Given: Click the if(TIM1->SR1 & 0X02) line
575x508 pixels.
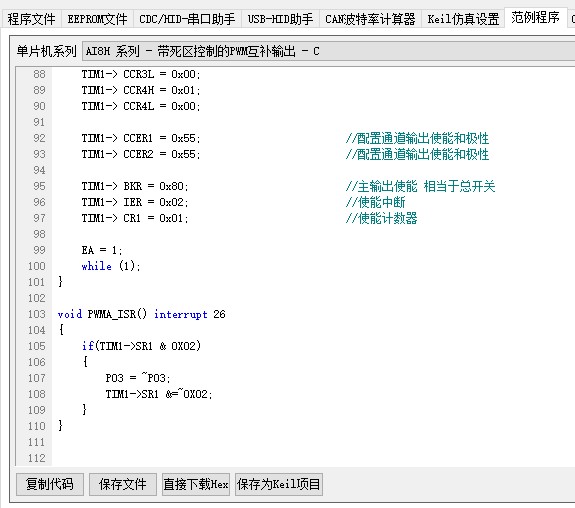Looking at the screenshot, I should [x=141, y=346].
